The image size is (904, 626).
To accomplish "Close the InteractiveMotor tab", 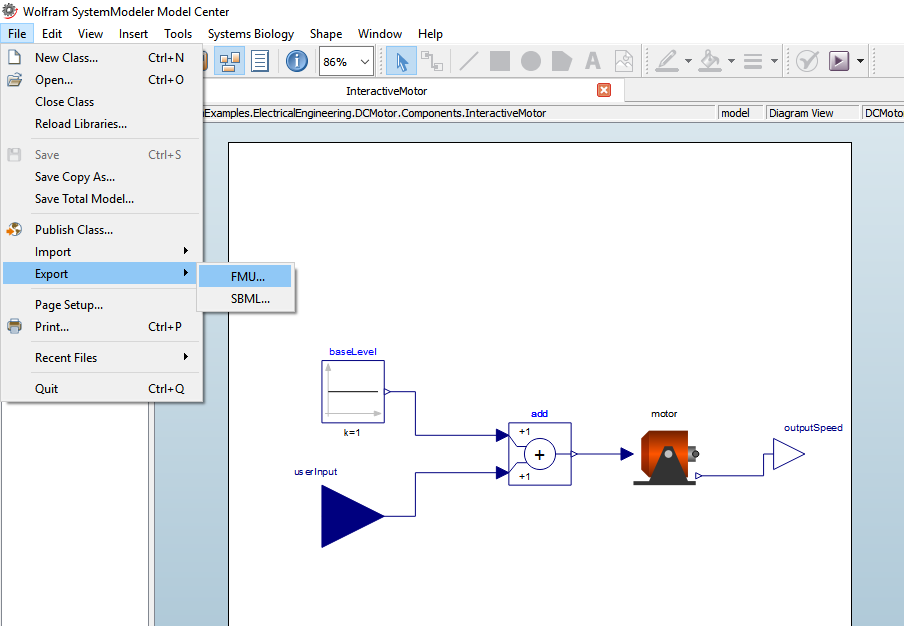I will 604,90.
